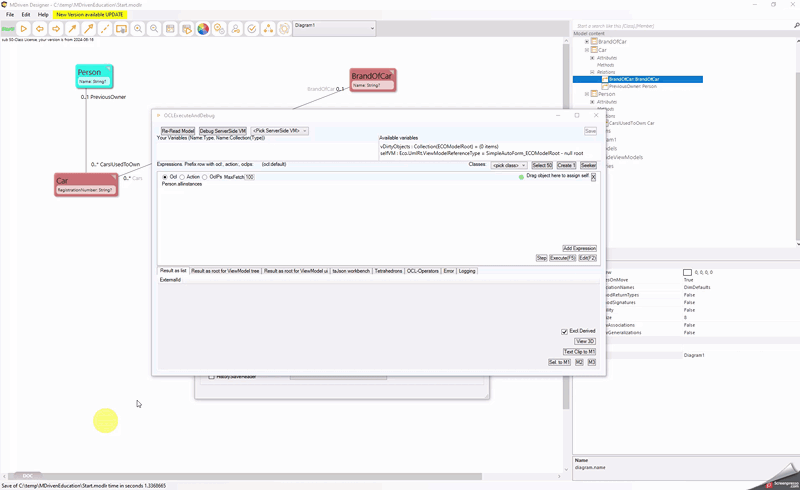
Task: Click the zoom out magnifier icon
Action: pos(153,29)
